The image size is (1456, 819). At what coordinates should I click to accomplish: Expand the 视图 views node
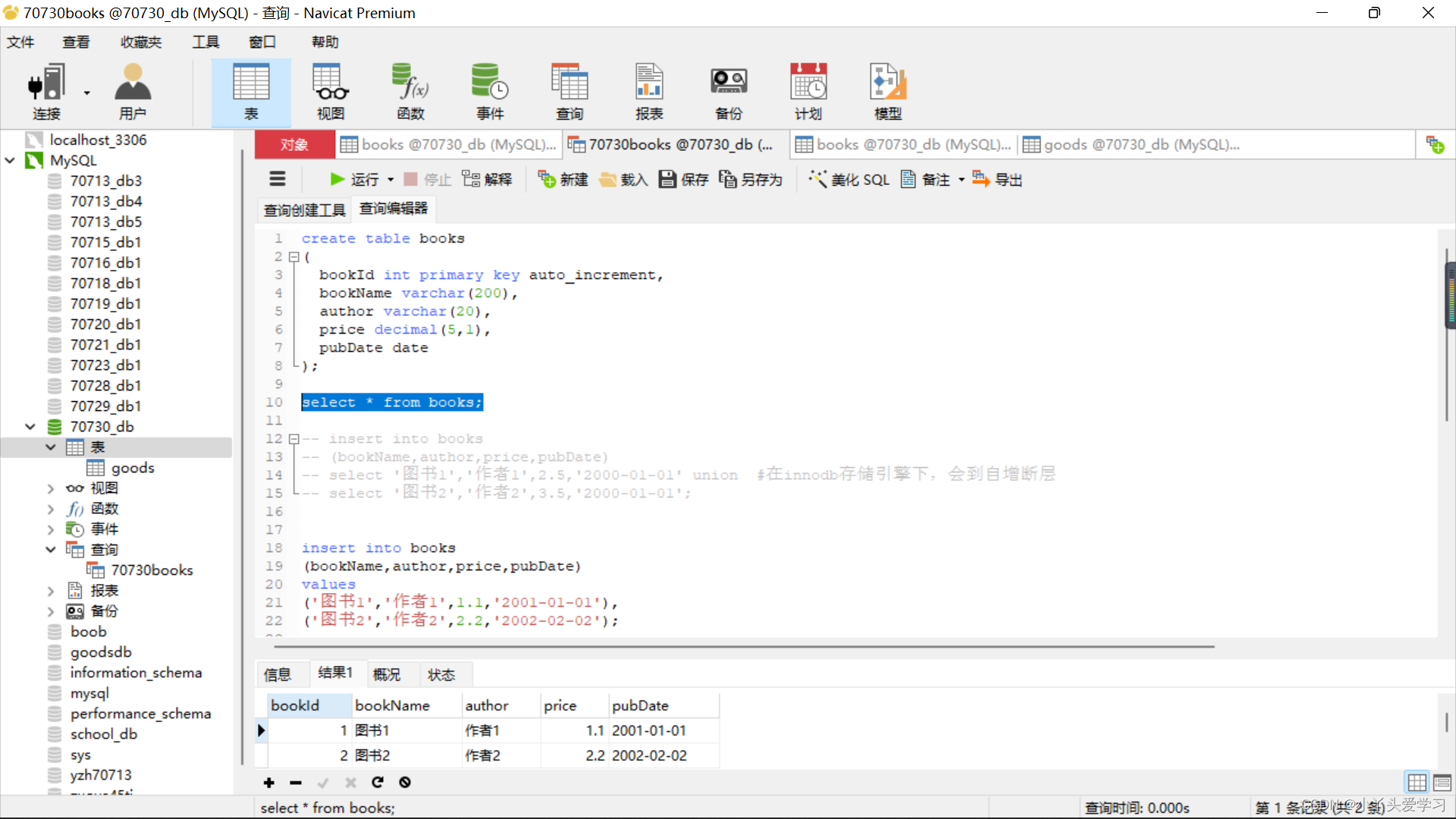tap(51, 488)
